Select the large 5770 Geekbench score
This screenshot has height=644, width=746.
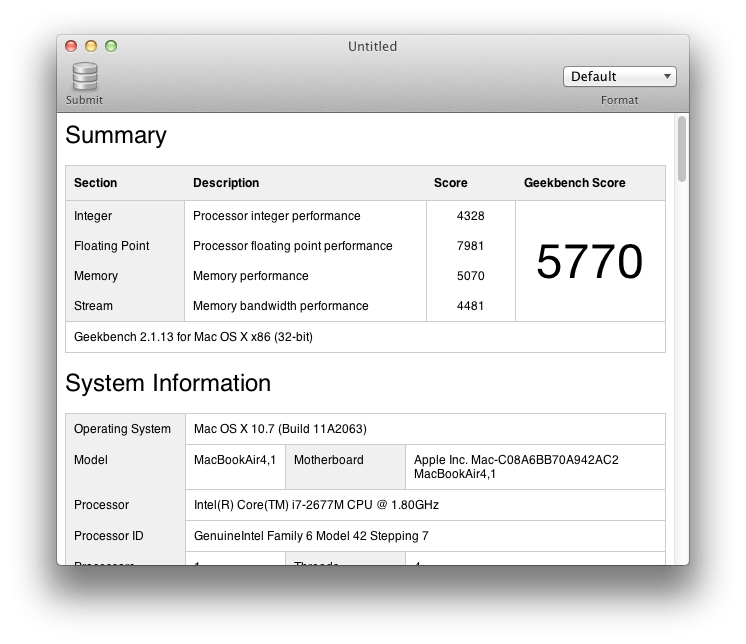pyautogui.click(x=589, y=262)
